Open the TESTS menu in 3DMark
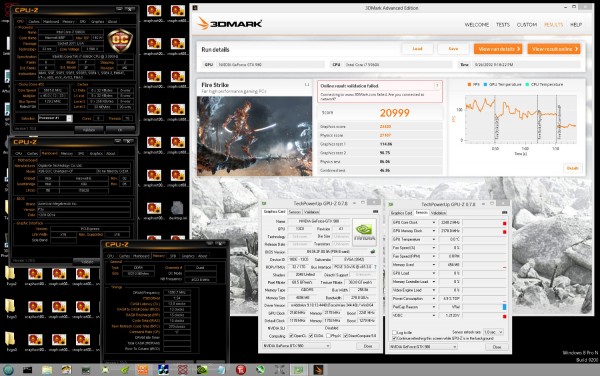This screenshot has height=376, width=600. coord(503,24)
